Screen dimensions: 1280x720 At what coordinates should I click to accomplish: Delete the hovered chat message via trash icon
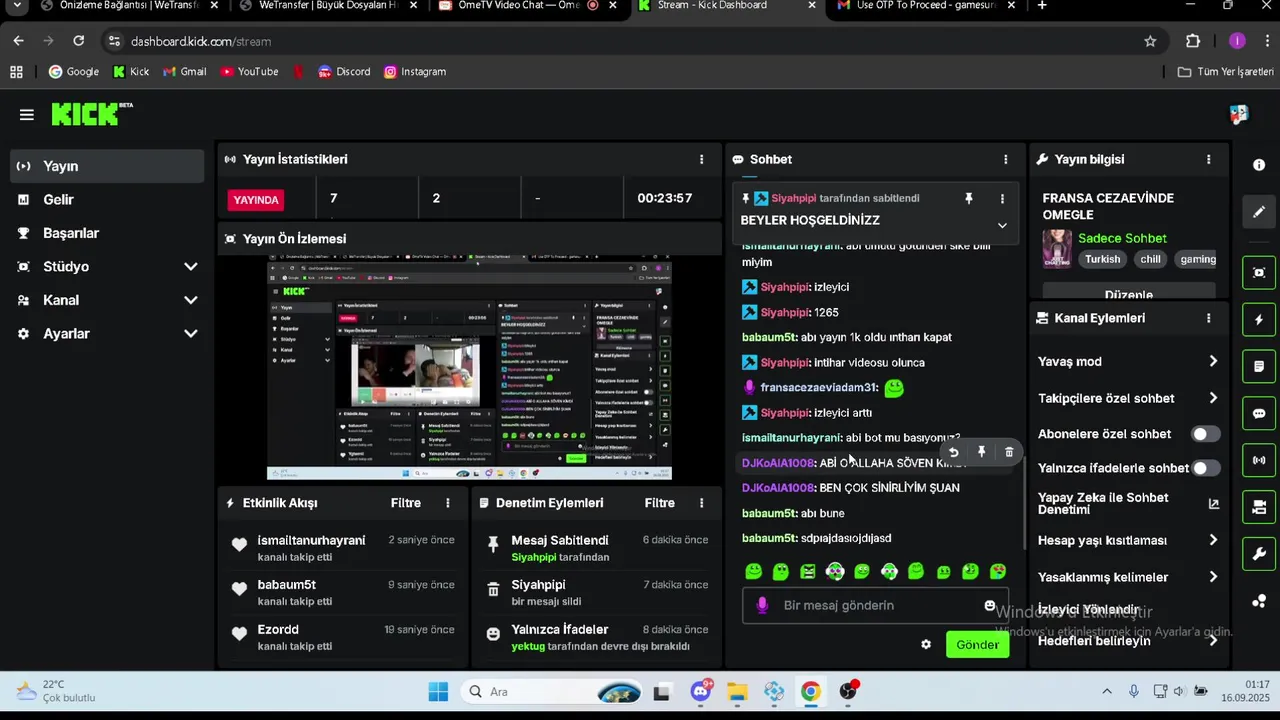pyautogui.click(x=1009, y=452)
